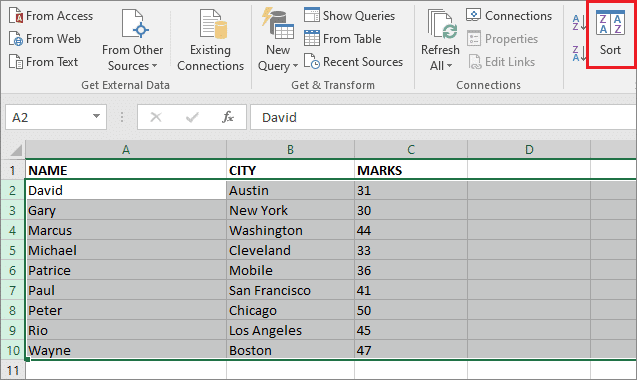
Task: Expand the Refresh All dropdown arrow
Action: pos(449,65)
